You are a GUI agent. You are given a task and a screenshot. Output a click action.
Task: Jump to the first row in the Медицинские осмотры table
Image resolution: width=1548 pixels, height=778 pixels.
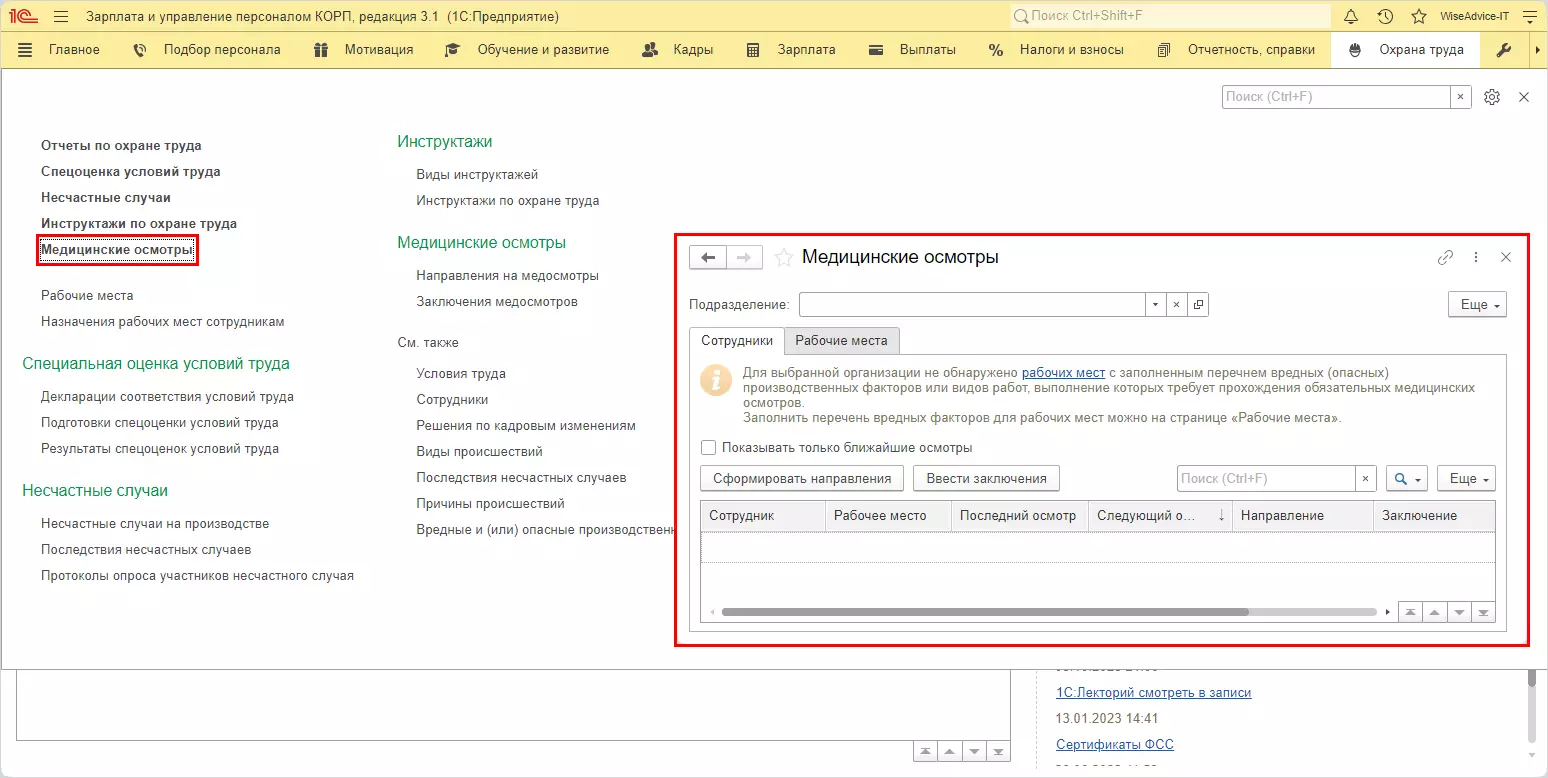click(1409, 613)
